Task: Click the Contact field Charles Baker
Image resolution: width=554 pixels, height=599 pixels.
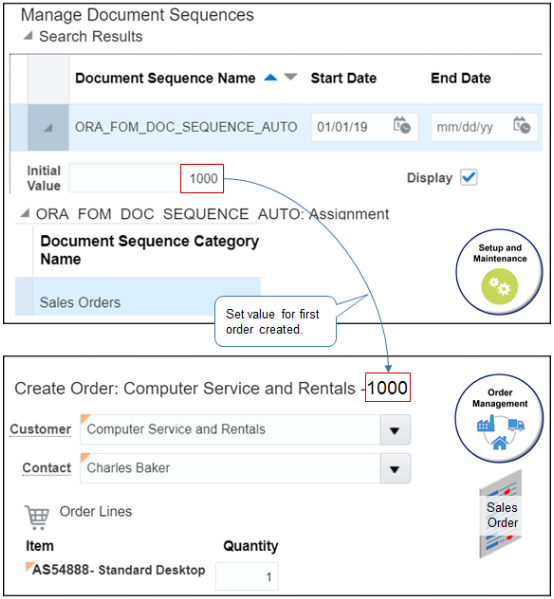Action: point(230,468)
